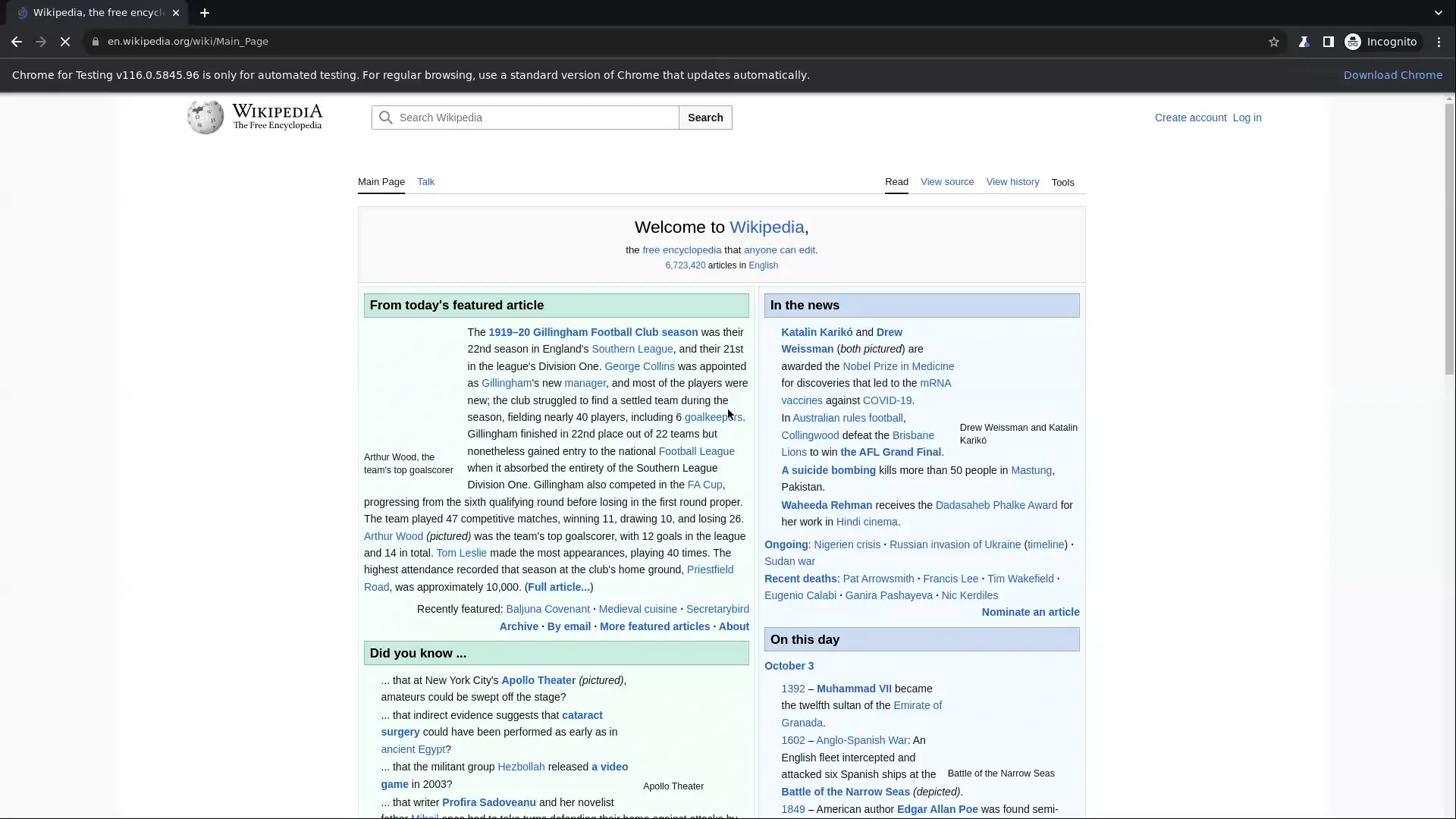Viewport: 1456px width, 819px height.
Task: Select the Main Page tab
Action: click(381, 182)
